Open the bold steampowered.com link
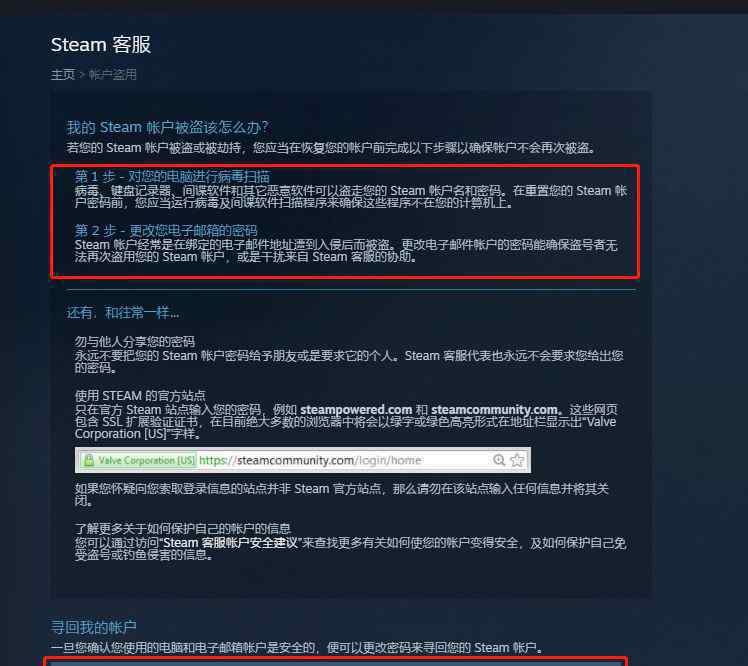Image resolution: width=748 pixels, height=666 pixels. pos(356,410)
